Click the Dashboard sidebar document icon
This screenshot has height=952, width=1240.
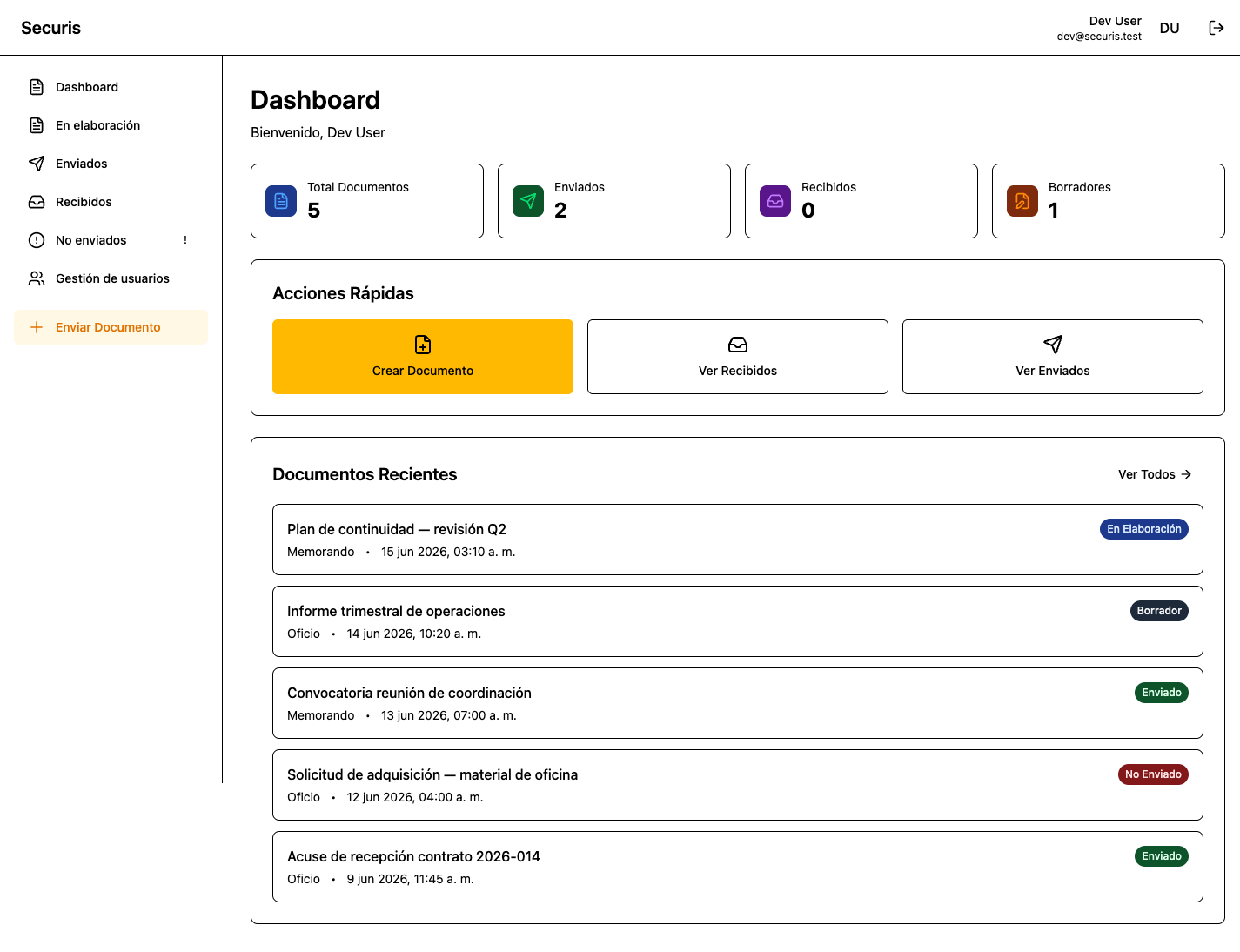coord(37,87)
